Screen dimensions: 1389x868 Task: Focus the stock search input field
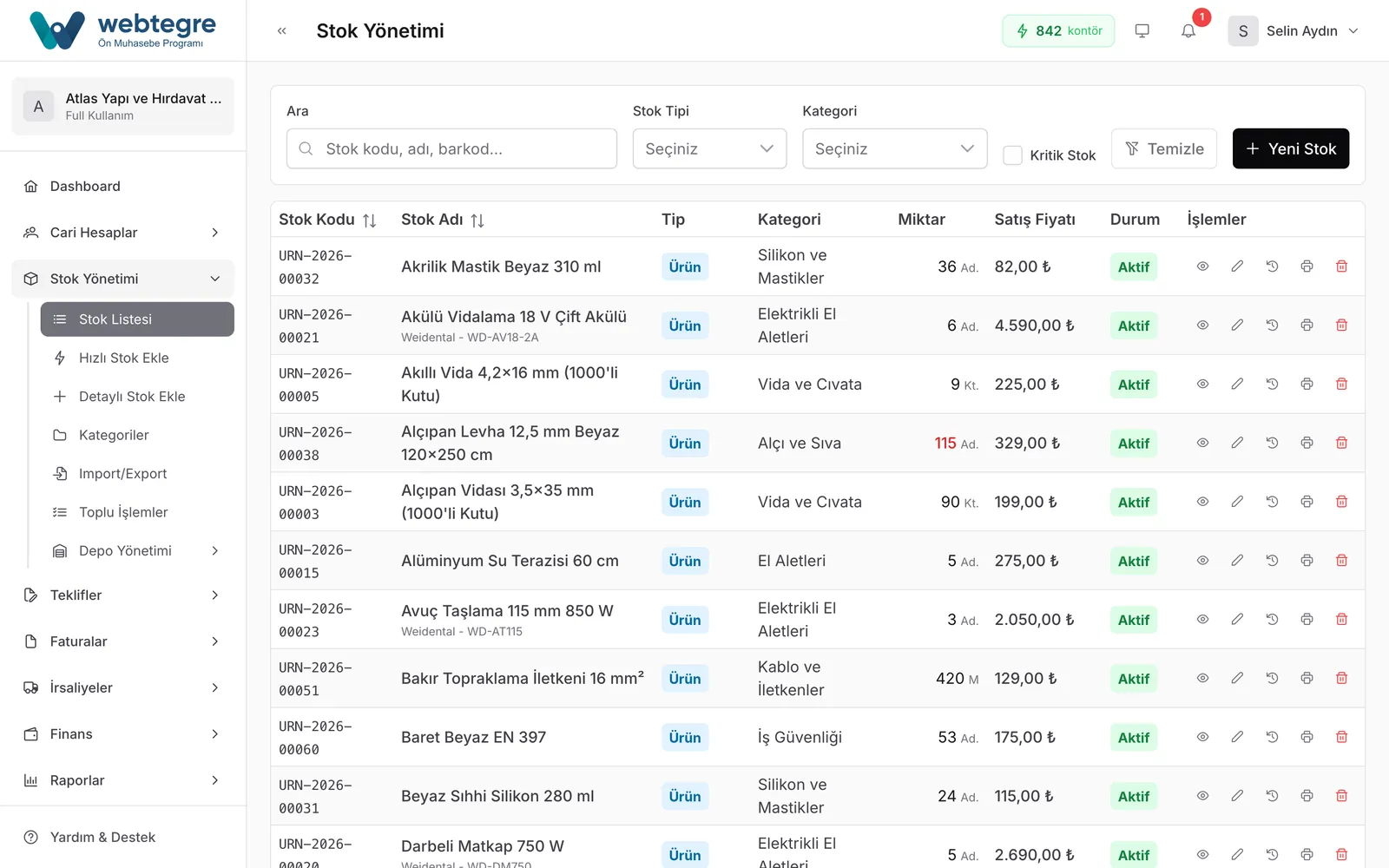(x=451, y=148)
